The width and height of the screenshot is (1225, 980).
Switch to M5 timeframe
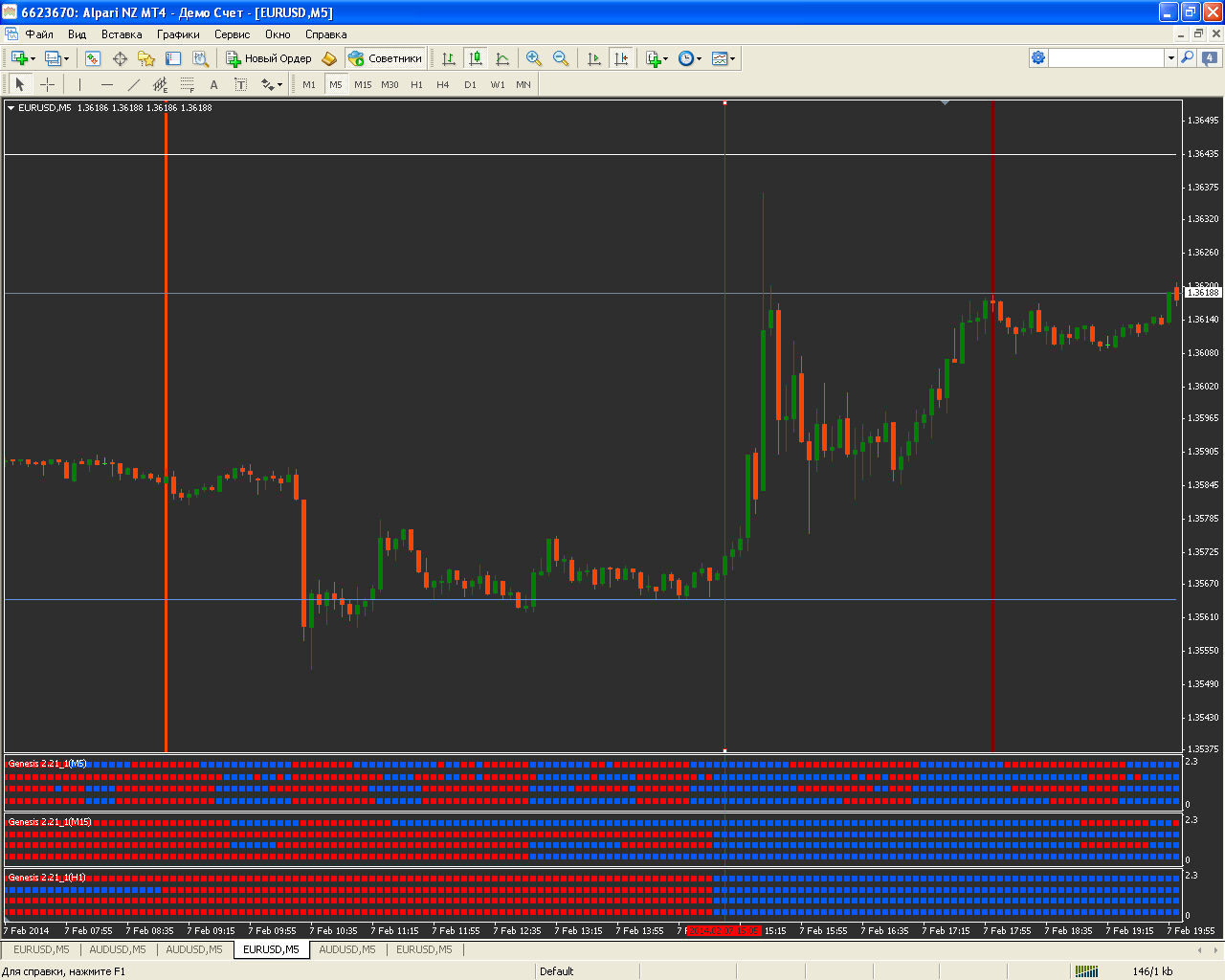(336, 84)
